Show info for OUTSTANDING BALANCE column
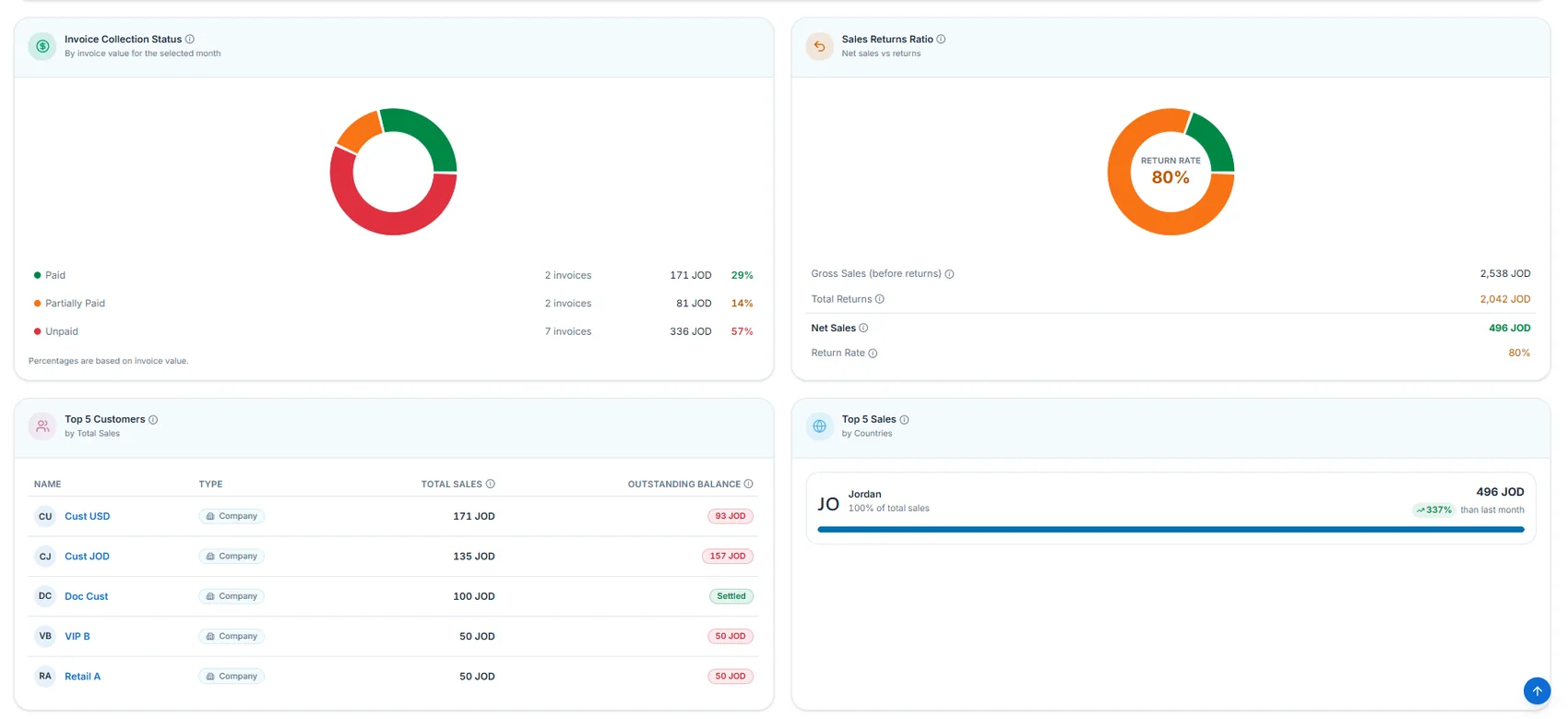The image size is (1568, 719). (x=749, y=484)
